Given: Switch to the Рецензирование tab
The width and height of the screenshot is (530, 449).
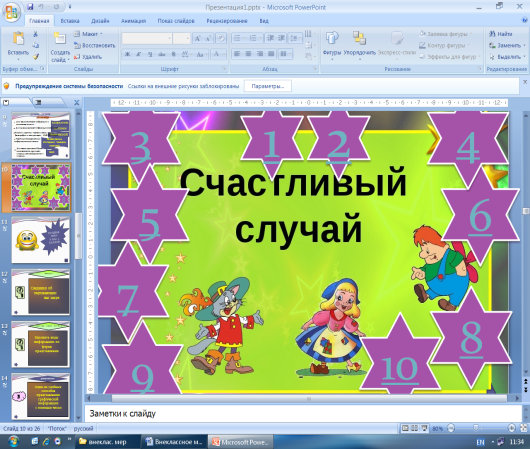Looking at the screenshot, I should click(227, 21).
